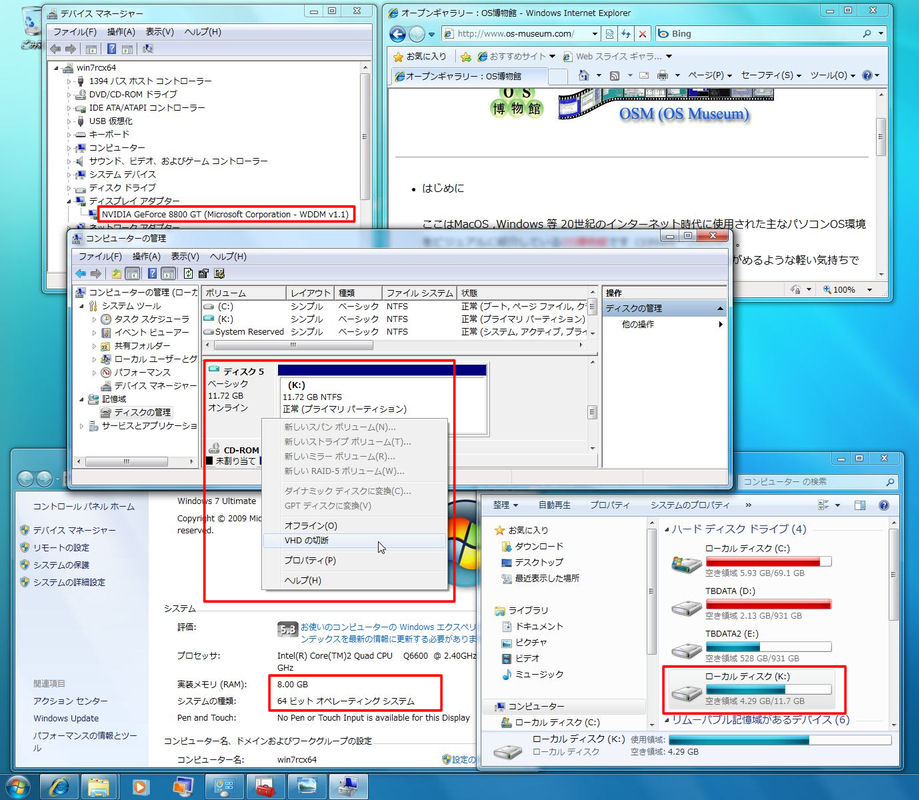
Task: Click the IE print icon in command bar
Action: click(x=664, y=76)
